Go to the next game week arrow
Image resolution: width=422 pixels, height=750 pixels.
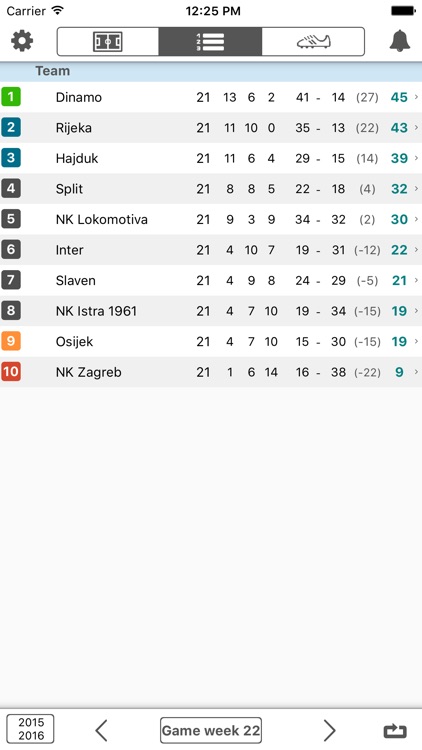coord(329,730)
